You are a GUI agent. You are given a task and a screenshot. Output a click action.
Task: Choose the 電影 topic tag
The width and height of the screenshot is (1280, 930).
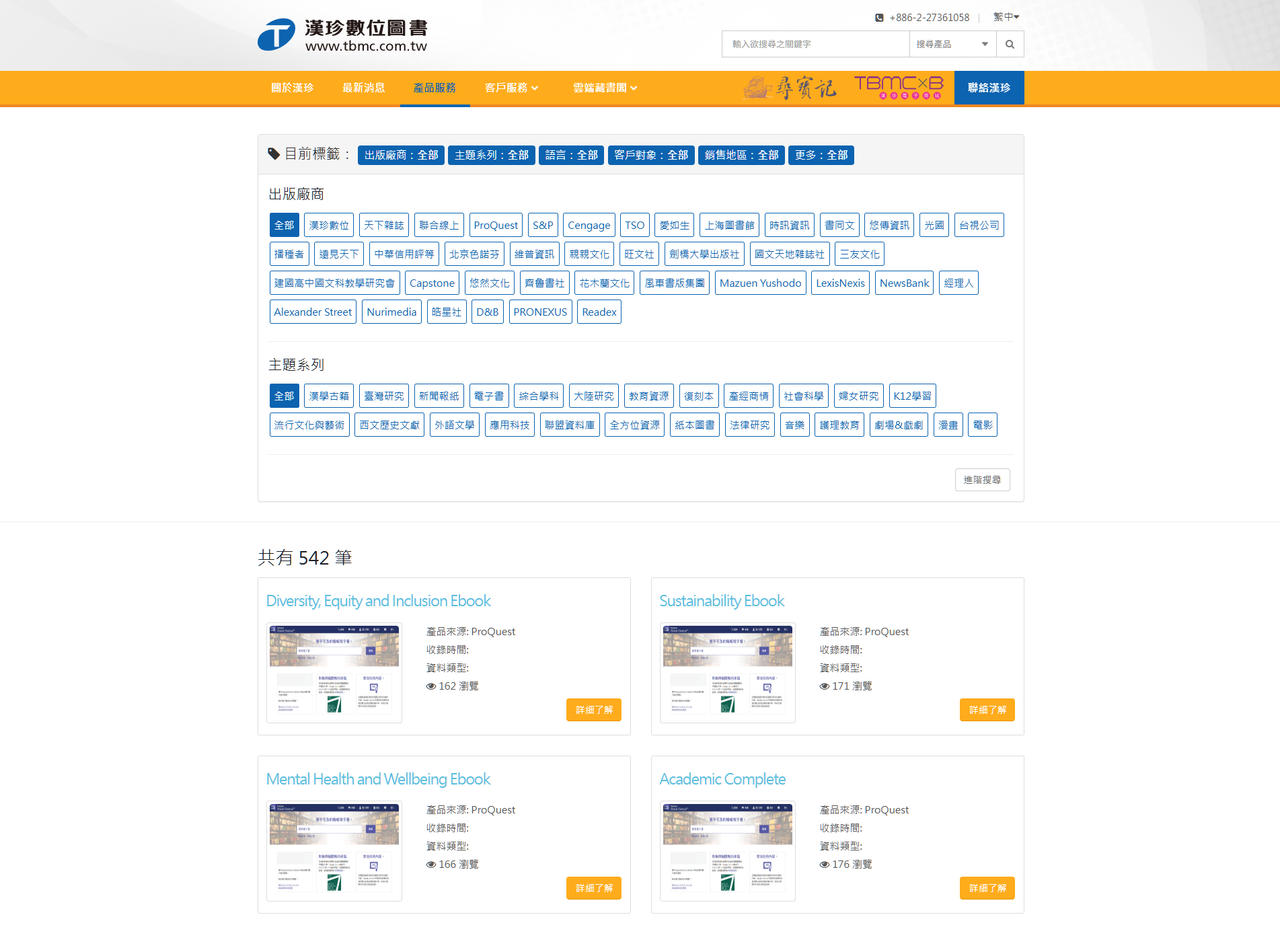point(982,425)
